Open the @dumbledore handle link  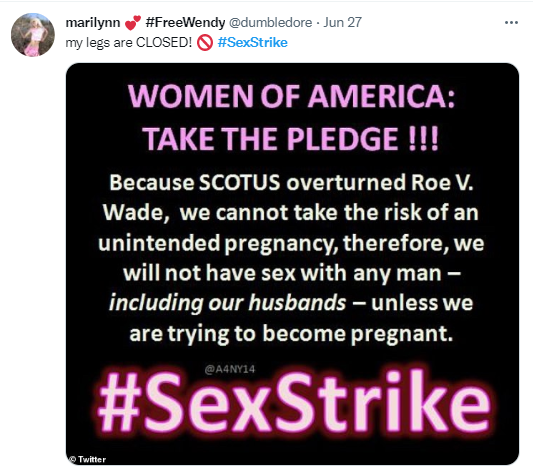[x=270, y=22]
